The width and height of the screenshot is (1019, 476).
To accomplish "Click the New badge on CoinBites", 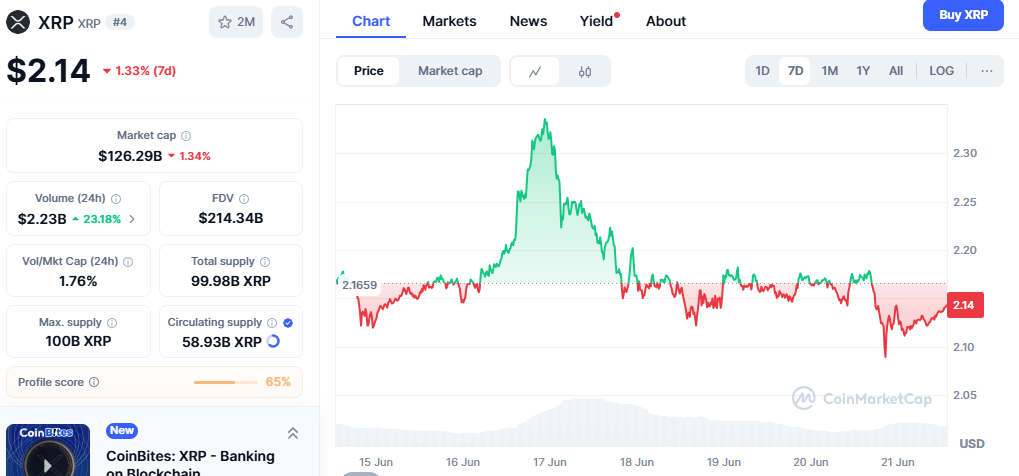I will (122, 430).
